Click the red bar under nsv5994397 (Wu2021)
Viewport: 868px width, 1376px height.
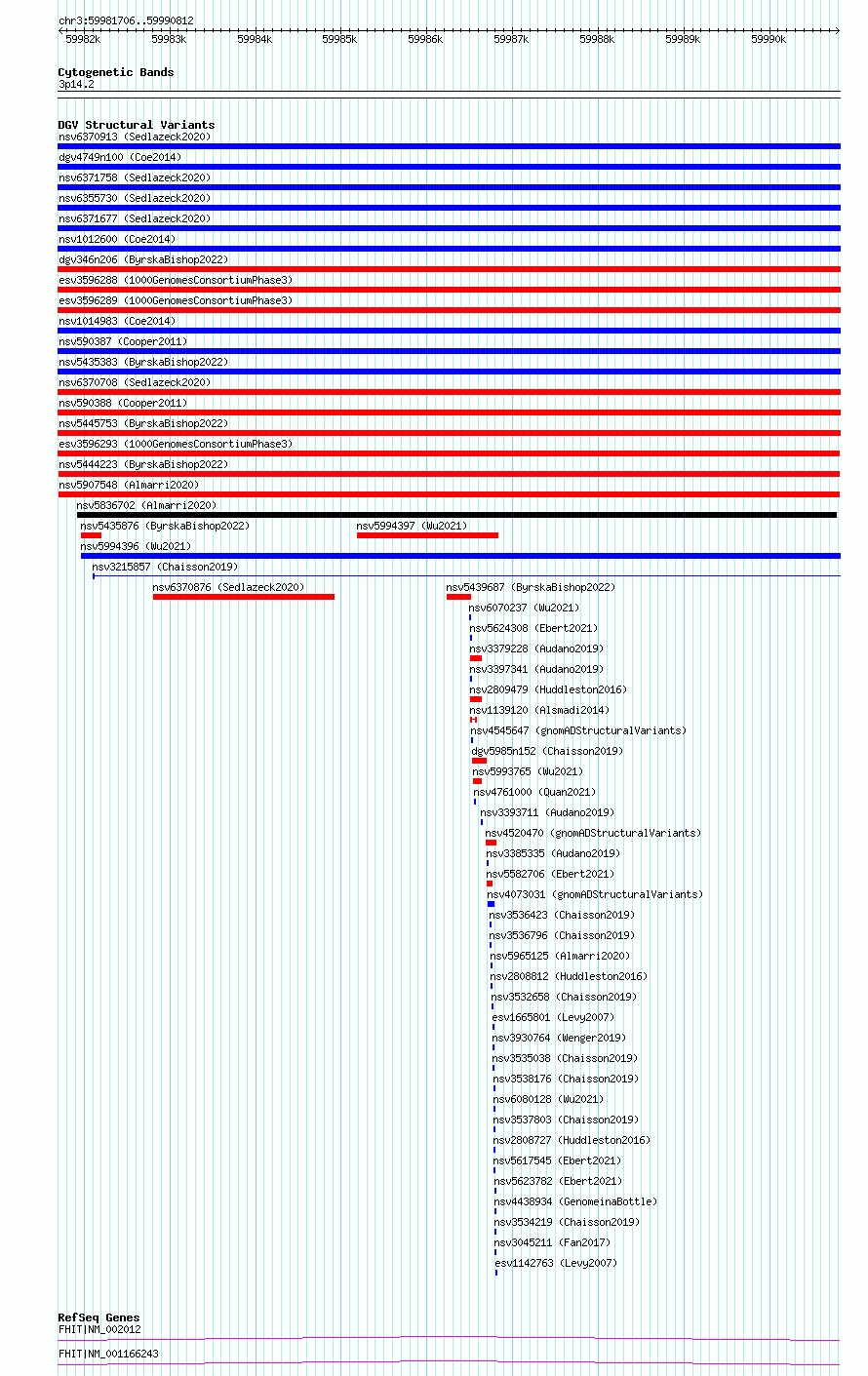427,535
